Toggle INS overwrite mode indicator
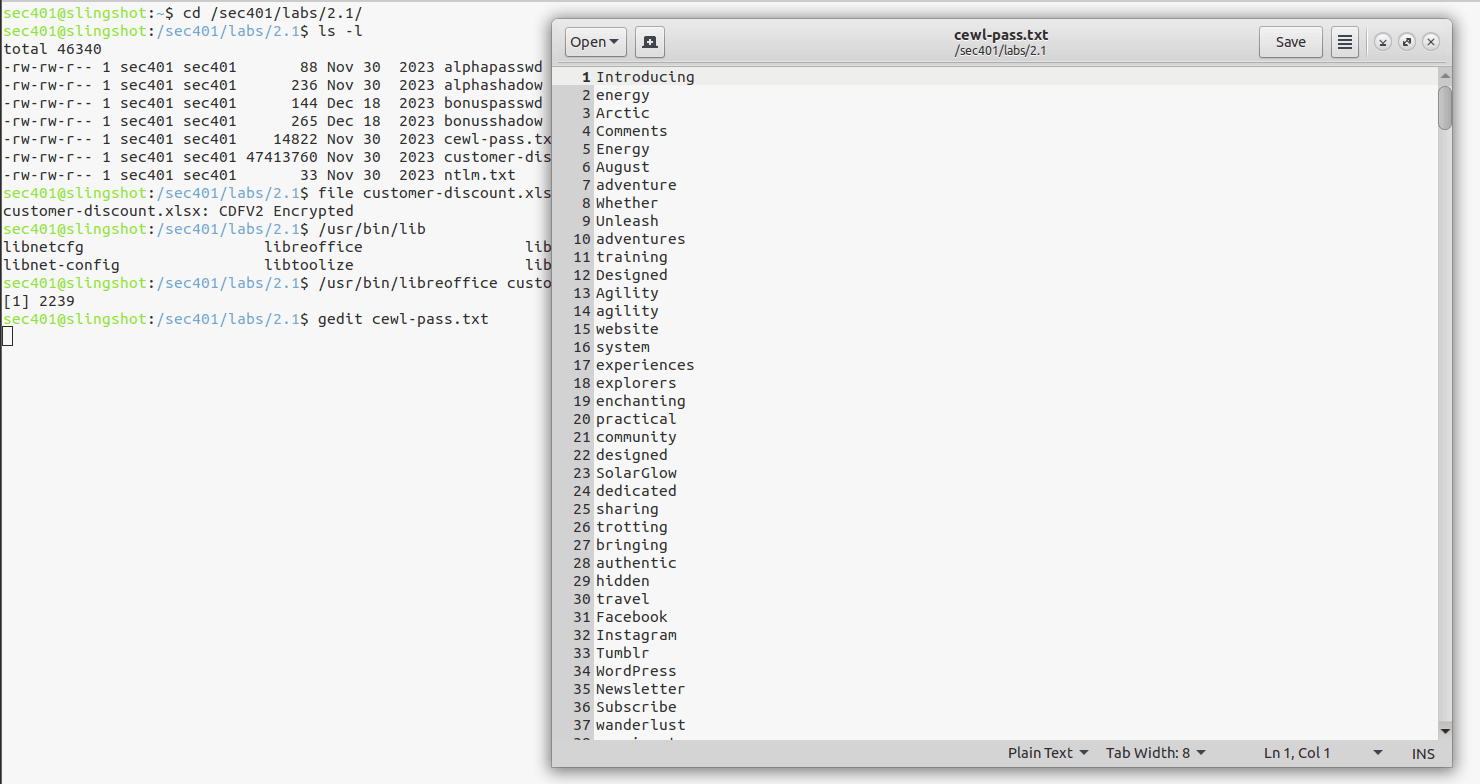 click(1422, 753)
